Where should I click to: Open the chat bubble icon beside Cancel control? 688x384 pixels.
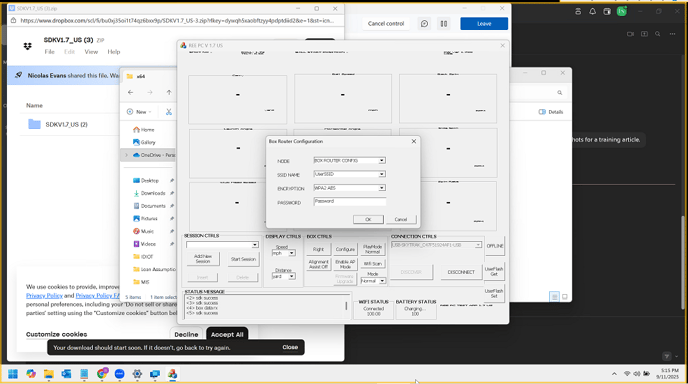tap(424, 24)
